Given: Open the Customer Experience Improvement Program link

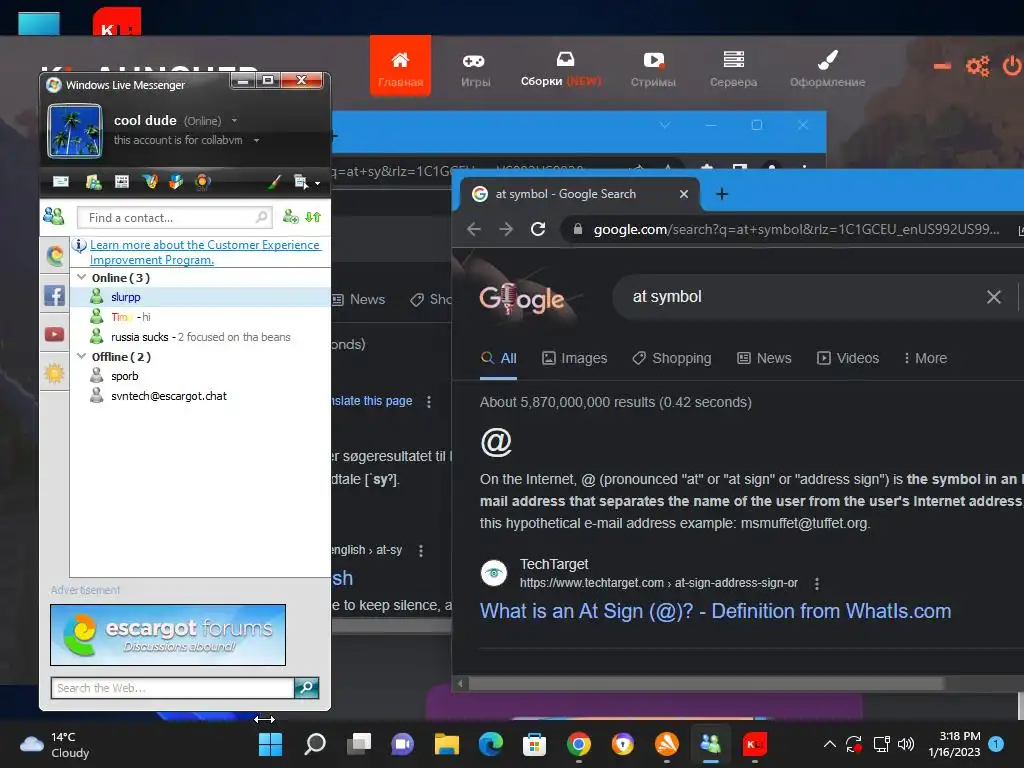Looking at the screenshot, I should (x=204, y=252).
